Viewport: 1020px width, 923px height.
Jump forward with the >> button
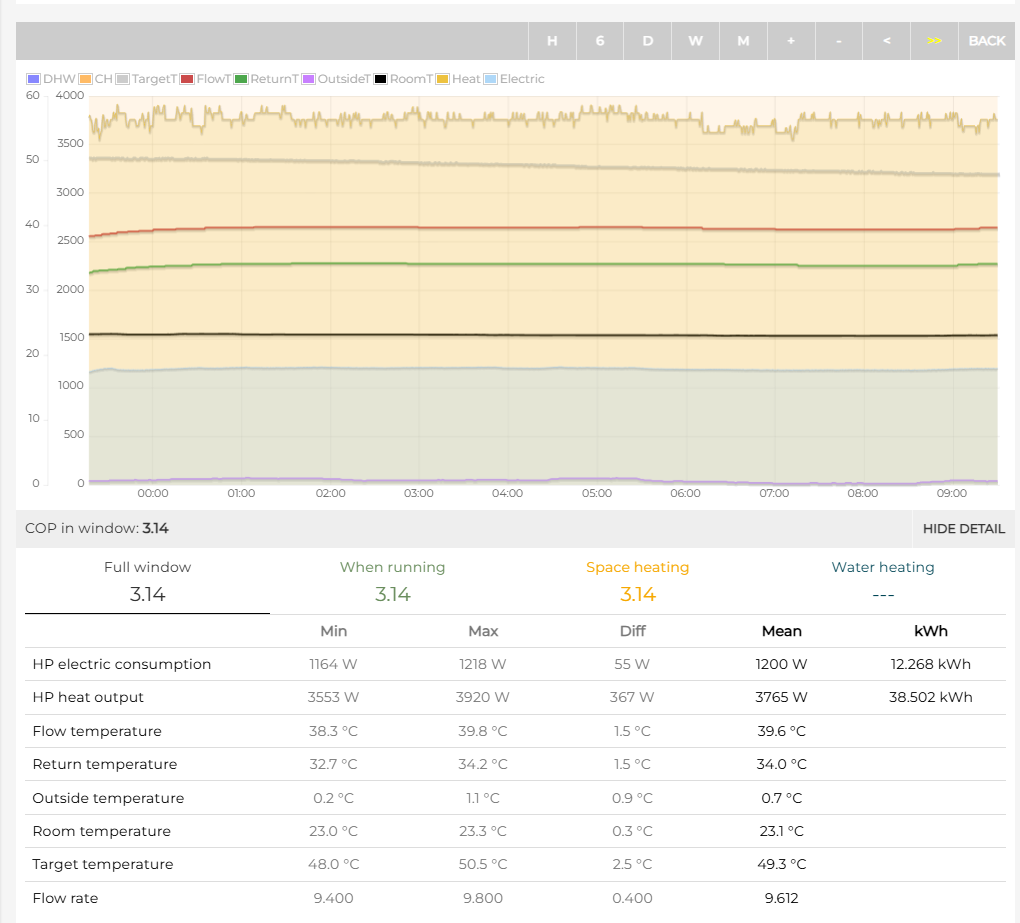point(934,41)
